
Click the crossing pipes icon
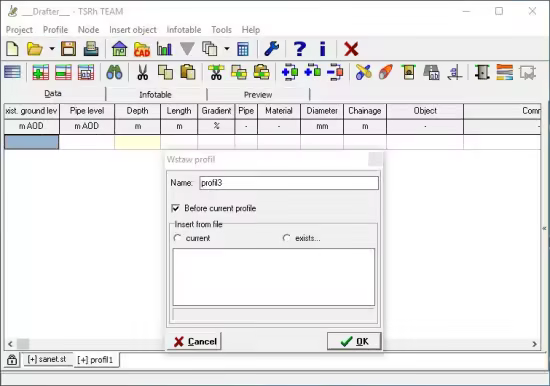tap(363, 73)
